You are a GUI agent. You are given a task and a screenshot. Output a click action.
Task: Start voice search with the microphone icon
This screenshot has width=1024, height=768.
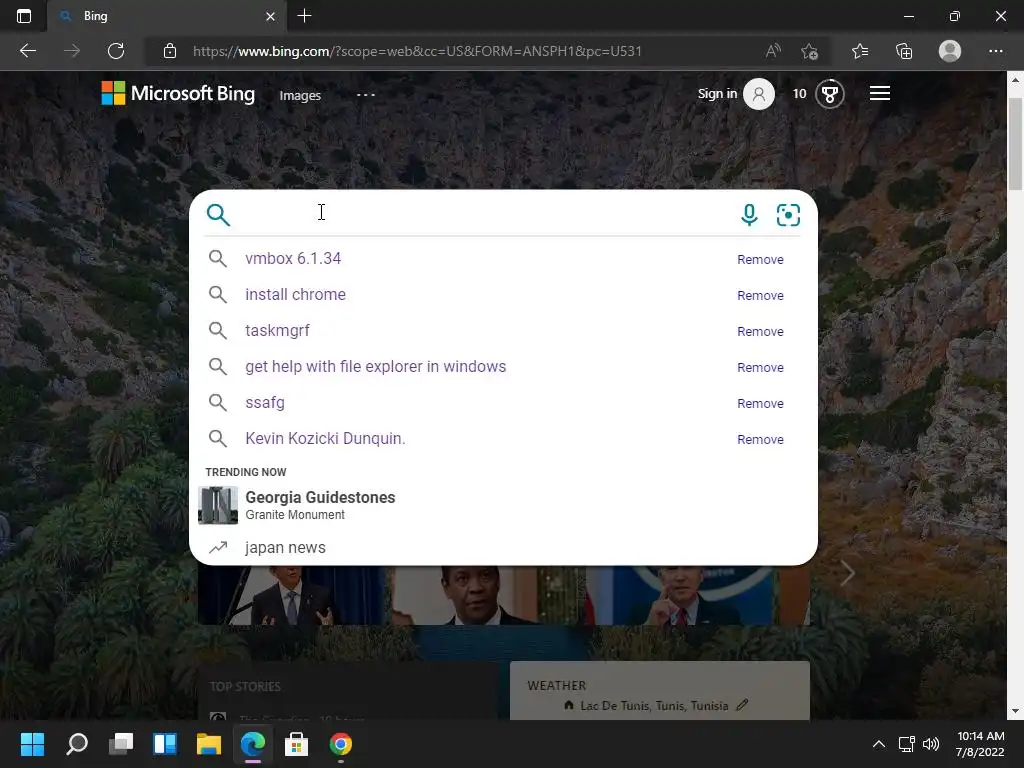749,215
